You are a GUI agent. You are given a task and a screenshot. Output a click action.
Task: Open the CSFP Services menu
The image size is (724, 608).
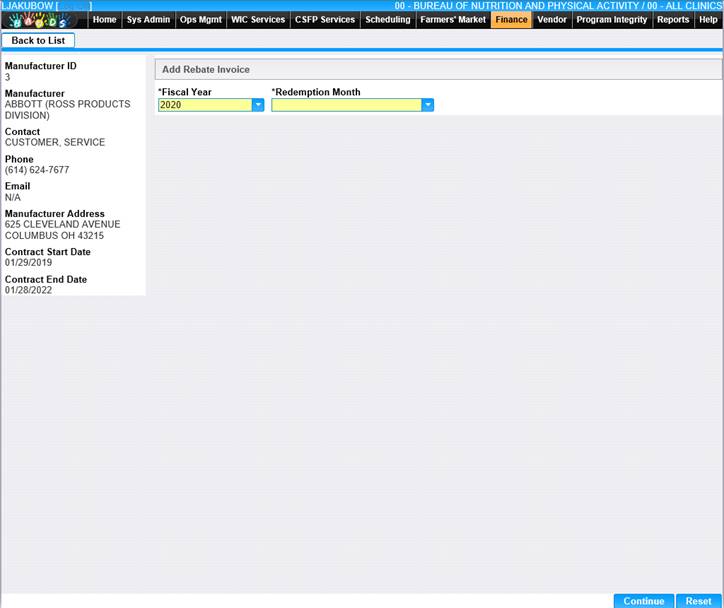(325, 20)
